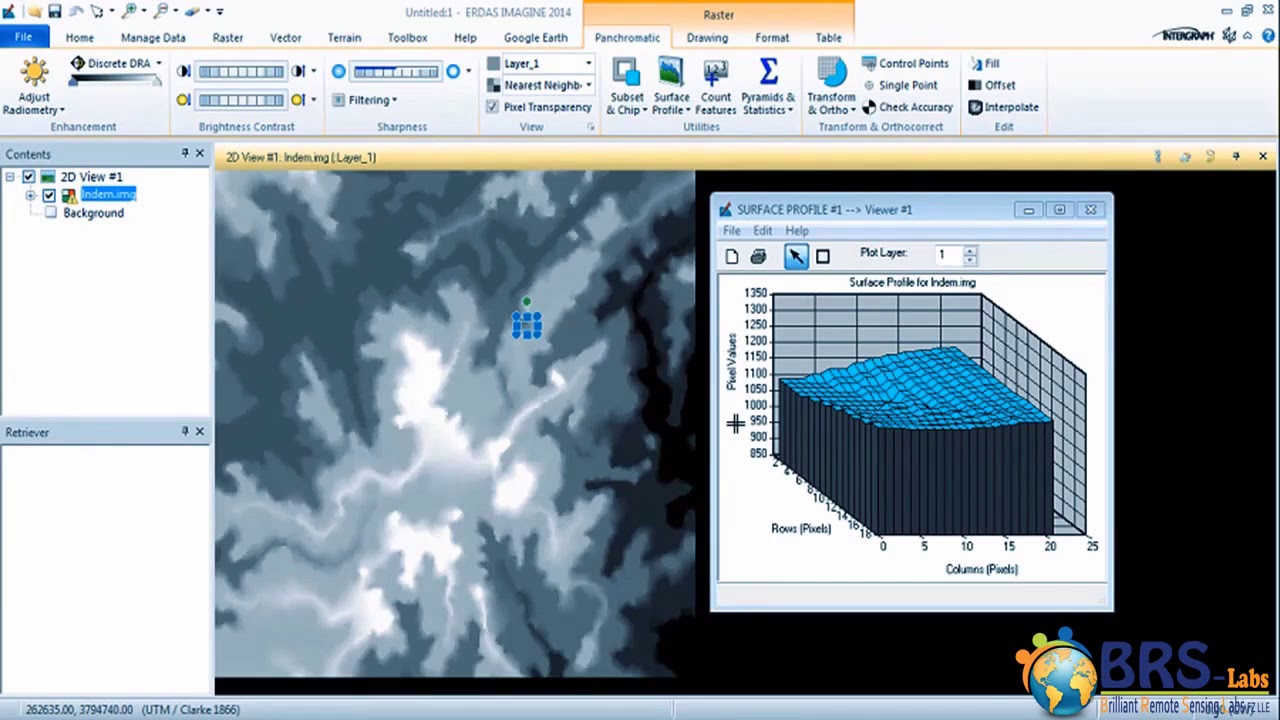Click Check Accuracy
This screenshot has height=720, width=1280.
(x=907, y=107)
